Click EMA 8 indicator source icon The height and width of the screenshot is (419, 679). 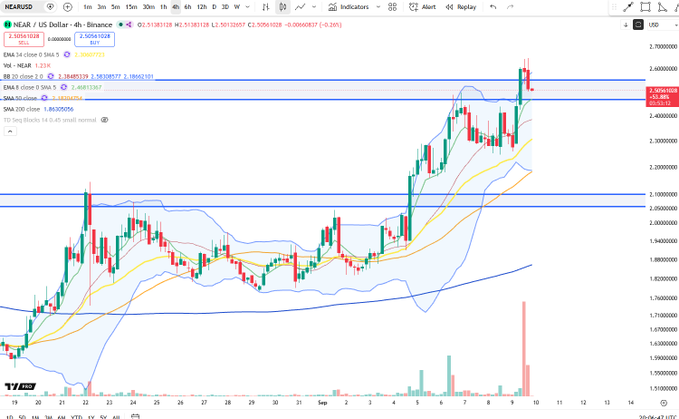64,87
